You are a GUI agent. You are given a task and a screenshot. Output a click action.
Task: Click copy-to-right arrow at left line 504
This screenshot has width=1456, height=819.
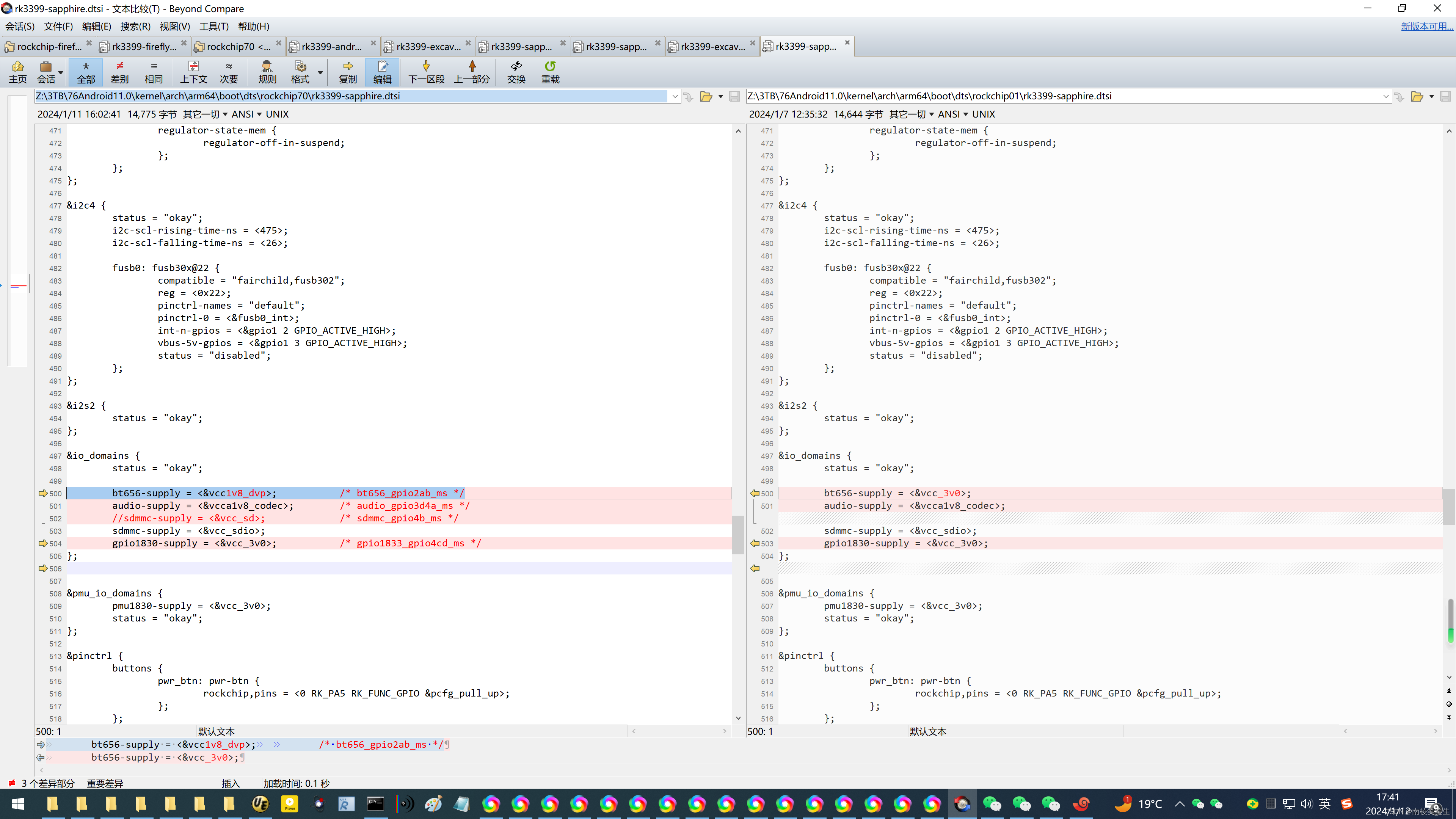coord(42,543)
